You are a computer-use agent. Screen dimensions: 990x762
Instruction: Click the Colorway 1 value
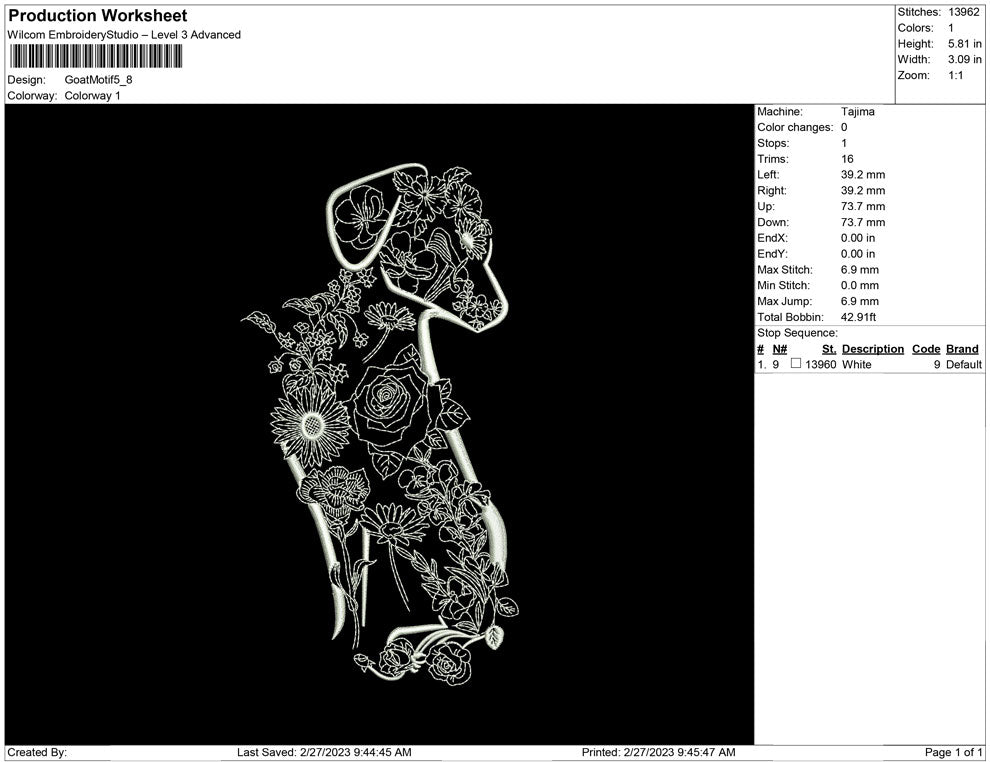[x=93, y=96]
